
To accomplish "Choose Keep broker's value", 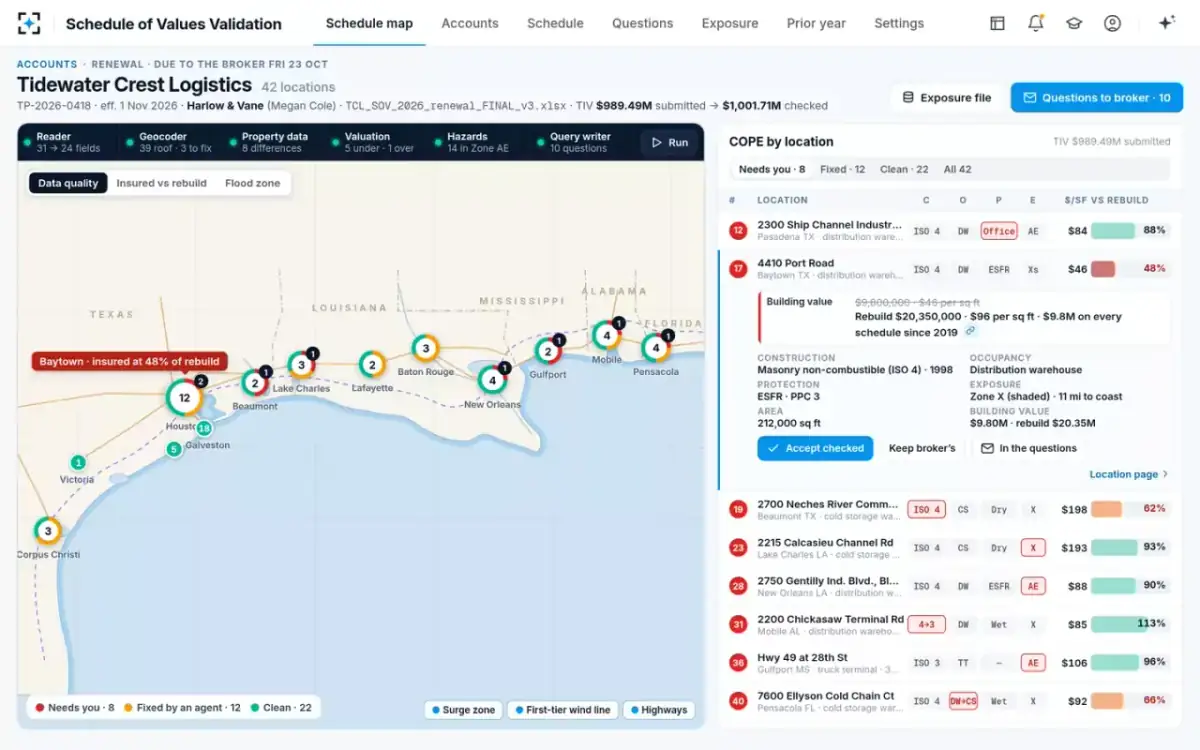I will (x=922, y=448).
